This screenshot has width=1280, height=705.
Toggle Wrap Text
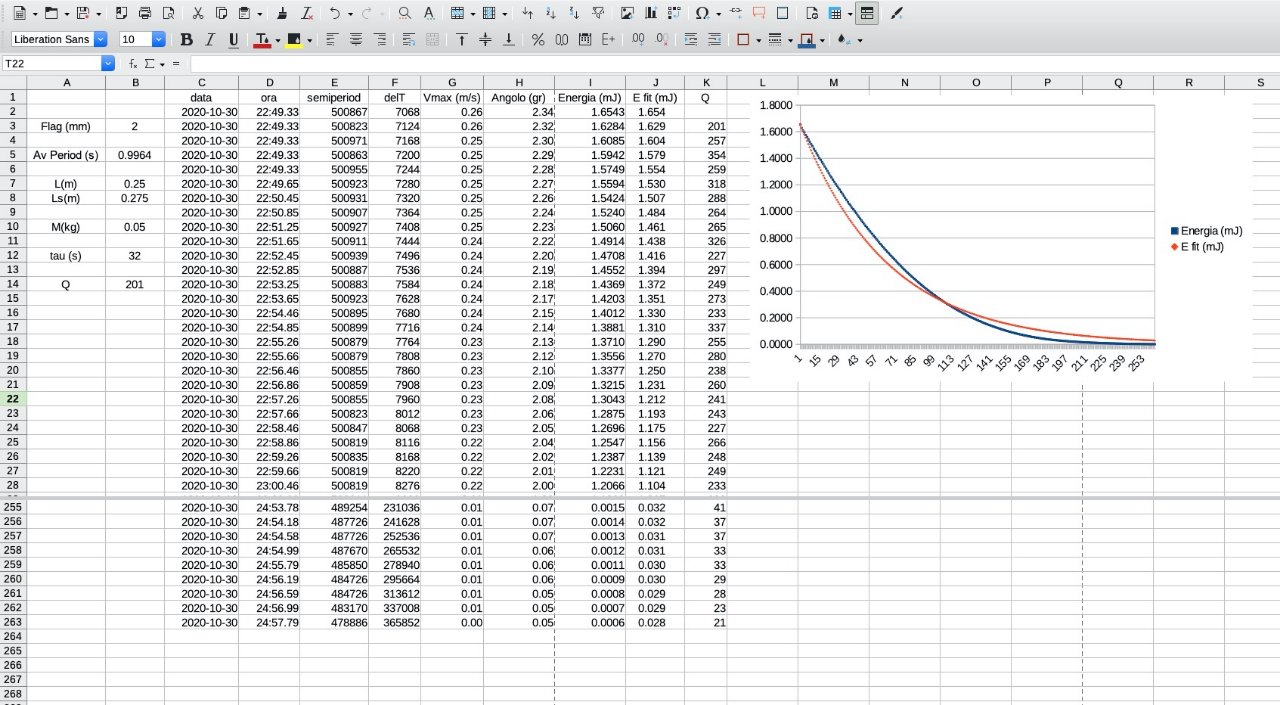408,40
